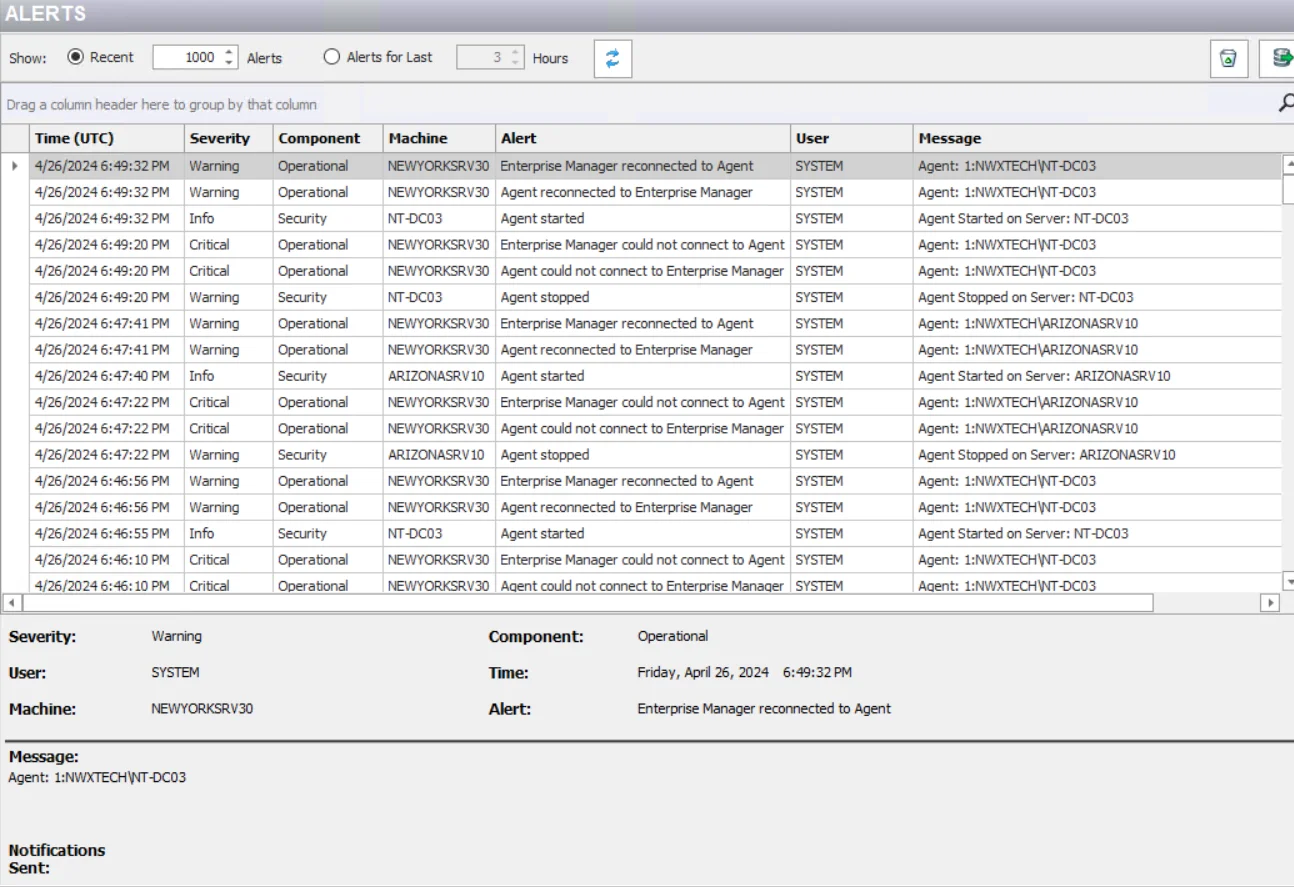
Task: Decrease the recent alerts count stepper
Action: click(230, 63)
